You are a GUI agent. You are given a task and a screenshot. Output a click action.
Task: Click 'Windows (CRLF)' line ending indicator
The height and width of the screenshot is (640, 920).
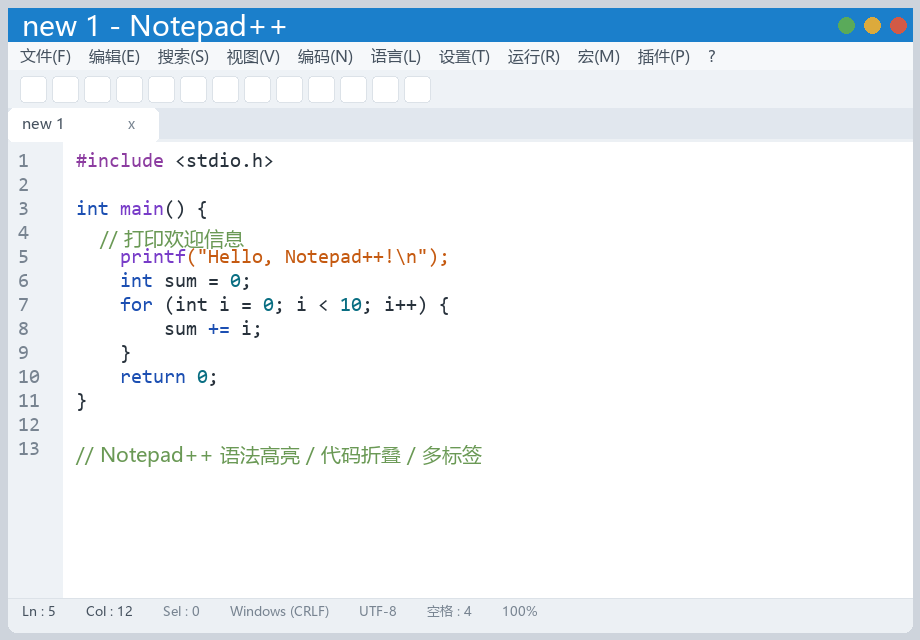click(279, 611)
